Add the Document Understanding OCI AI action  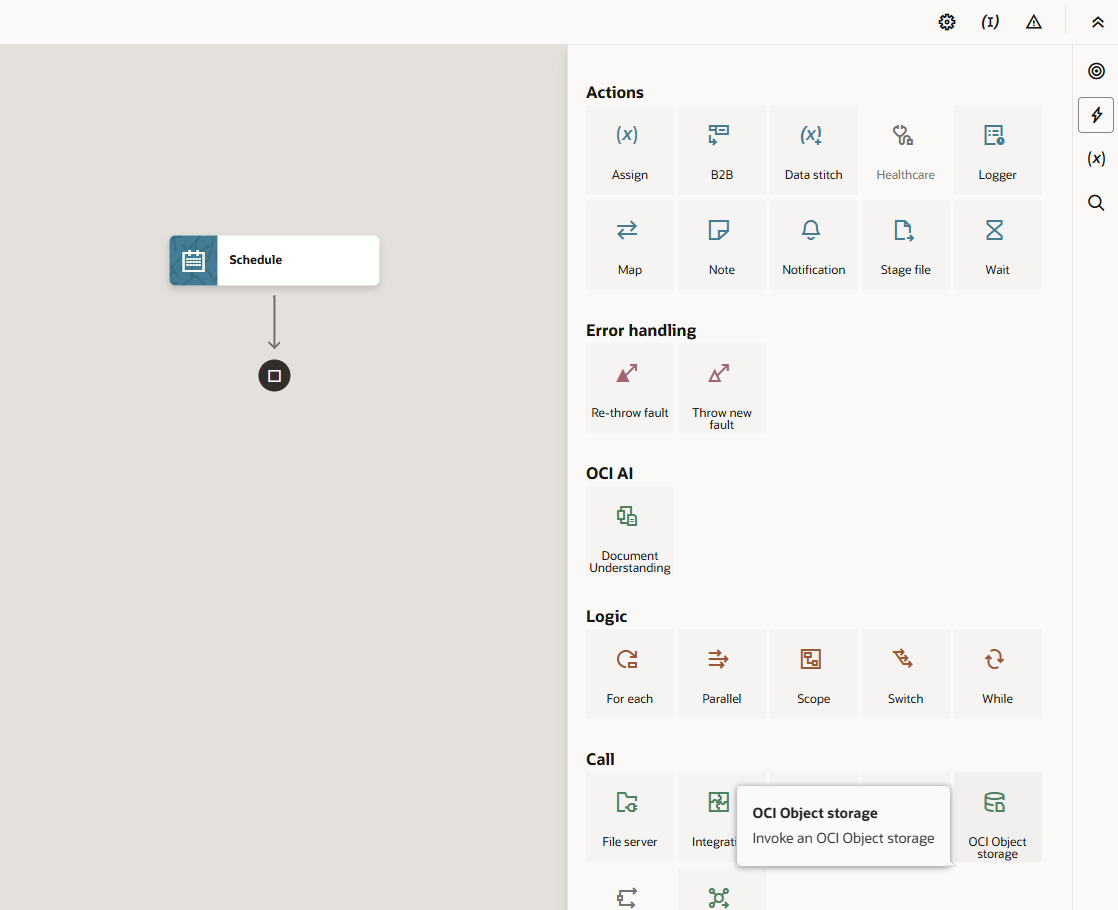click(629, 532)
